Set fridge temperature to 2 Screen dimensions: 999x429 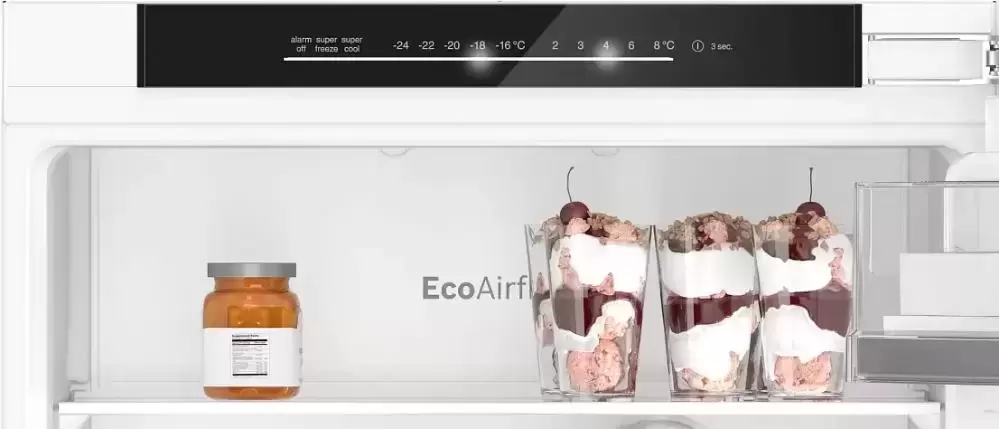tap(555, 46)
